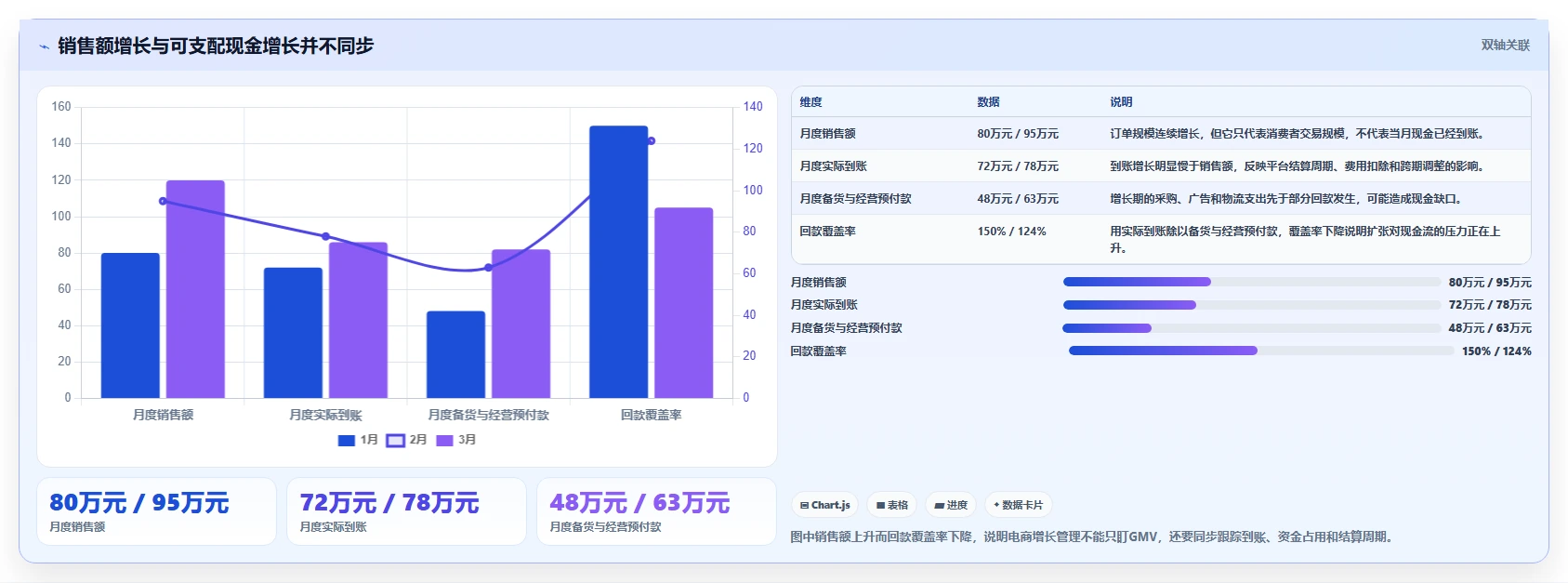Screen dimensions: 1568x583
Task: Click the 双轴关联 label
Action: 1505,45
